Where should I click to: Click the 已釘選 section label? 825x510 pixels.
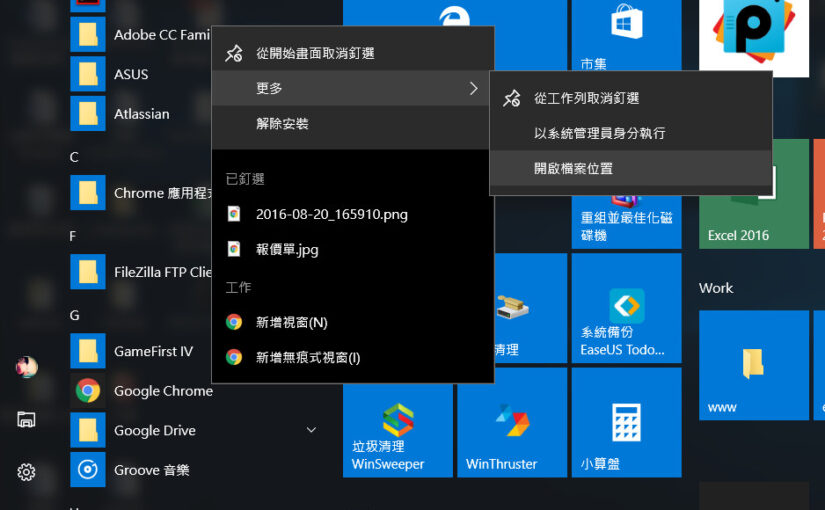[x=245, y=179]
